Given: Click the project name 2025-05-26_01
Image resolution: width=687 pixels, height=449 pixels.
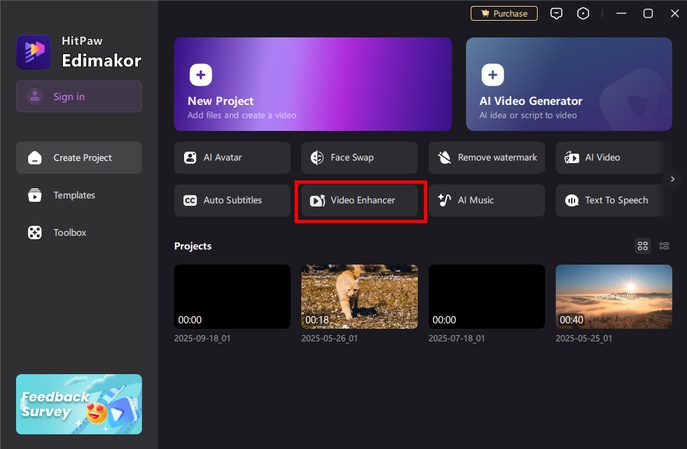Looking at the screenshot, I should [329, 339].
